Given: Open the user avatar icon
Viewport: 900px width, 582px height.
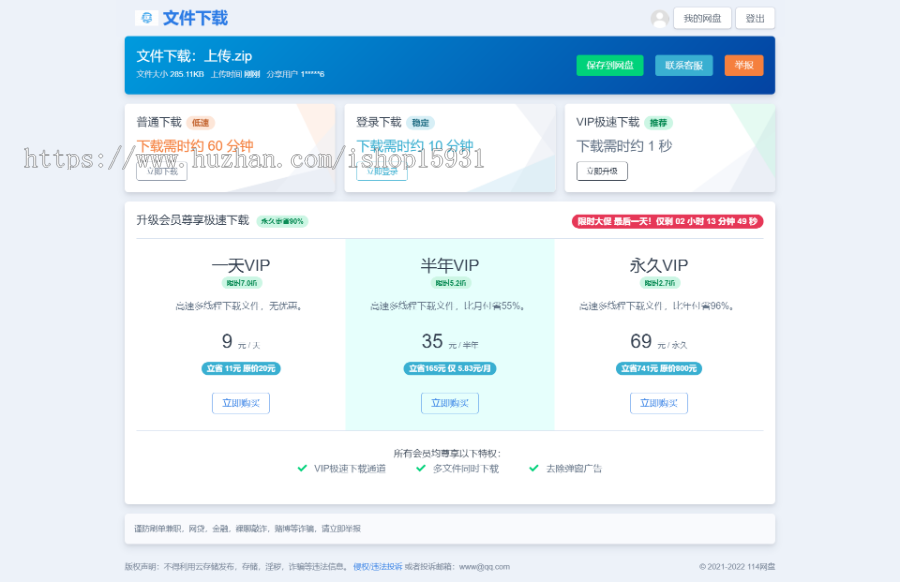Looking at the screenshot, I should (x=660, y=18).
